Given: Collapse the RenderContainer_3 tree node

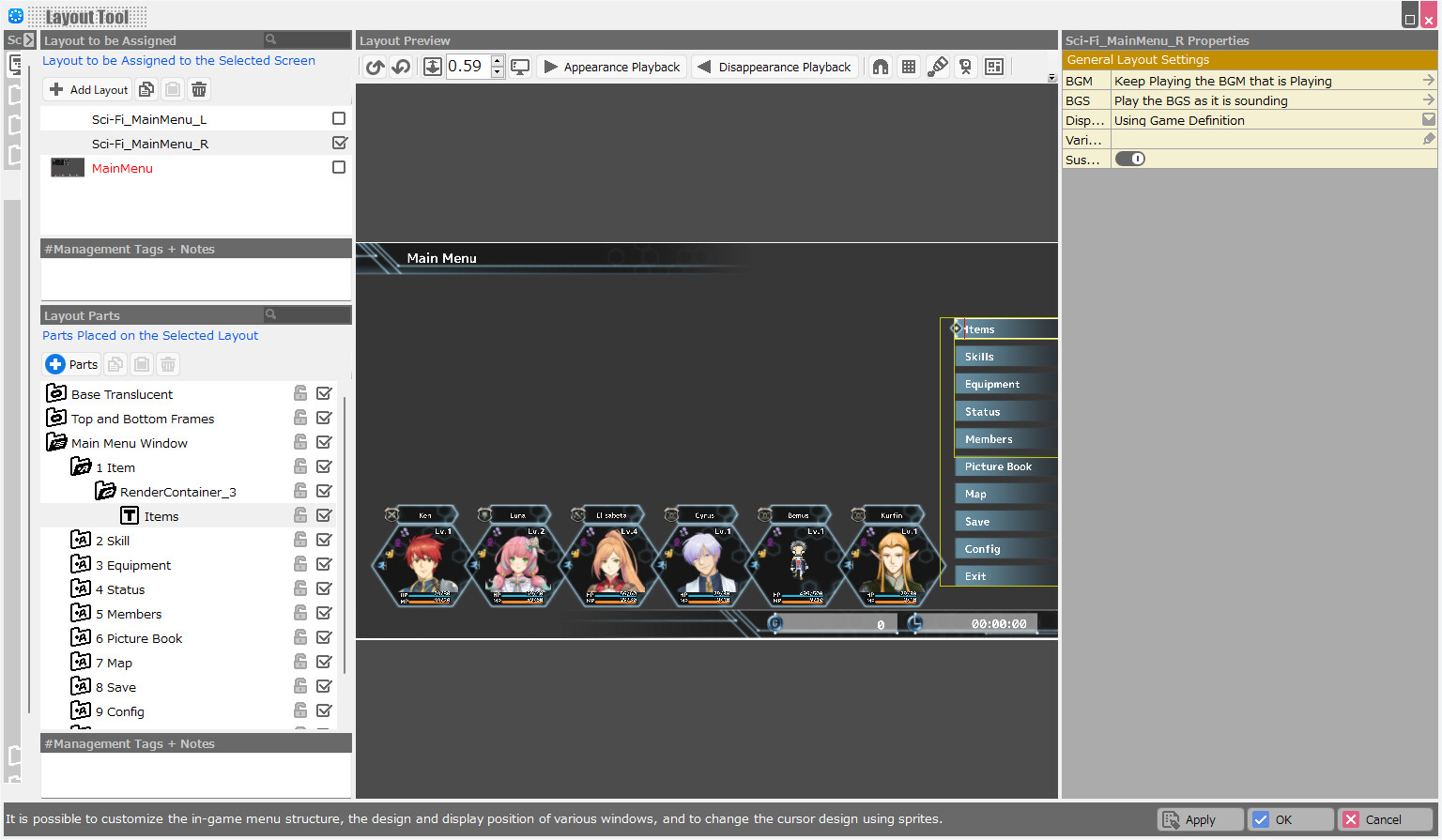Looking at the screenshot, I should click(x=103, y=491).
